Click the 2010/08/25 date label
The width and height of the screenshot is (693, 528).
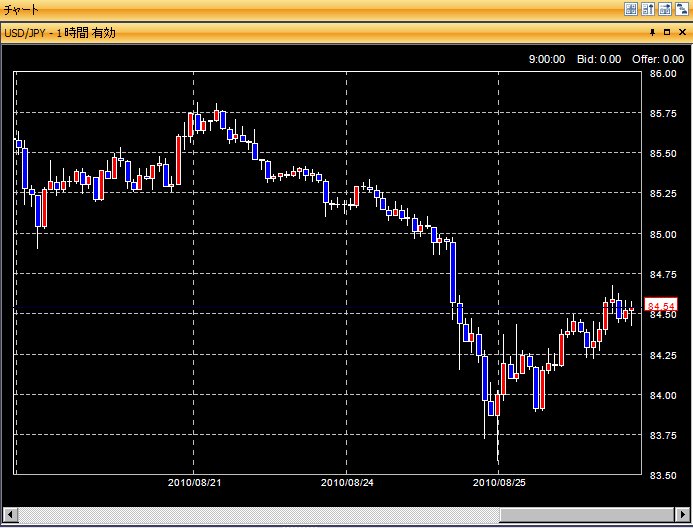(x=498, y=482)
